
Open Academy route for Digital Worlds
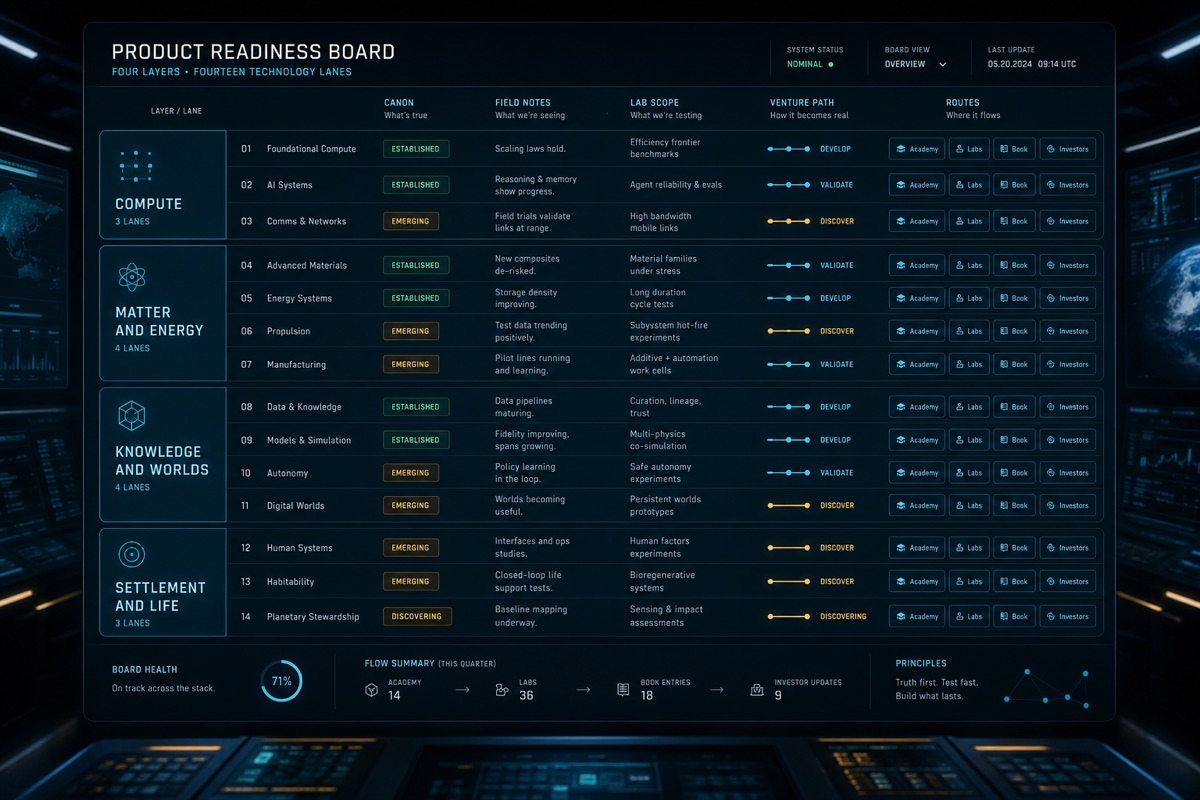917,506
